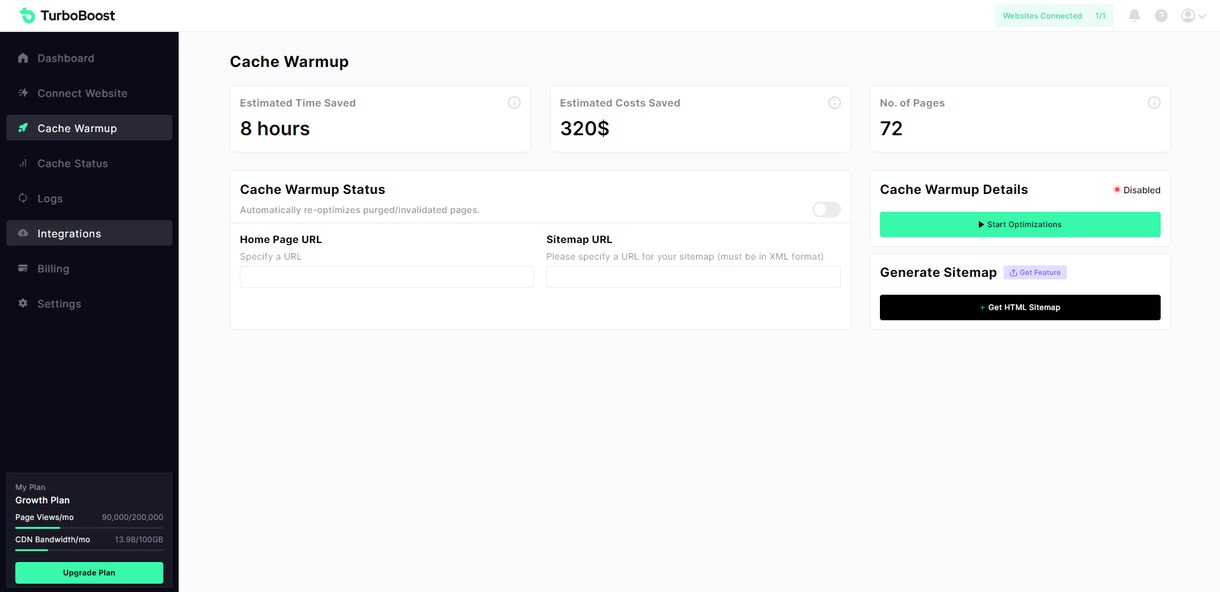
Task: Click the Logs sidebar icon
Action: [23, 198]
